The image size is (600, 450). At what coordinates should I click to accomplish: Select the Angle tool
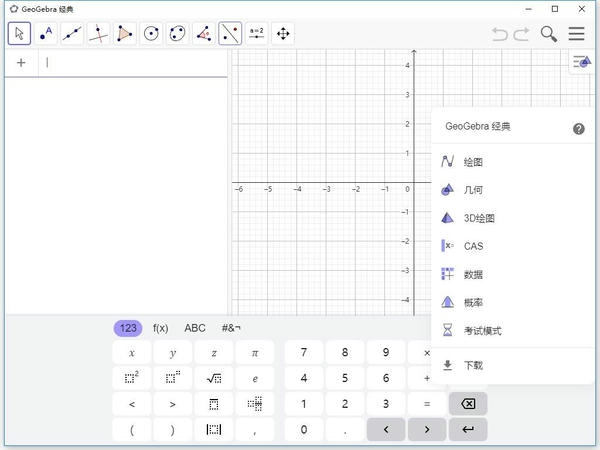click(x=204, y=34)
